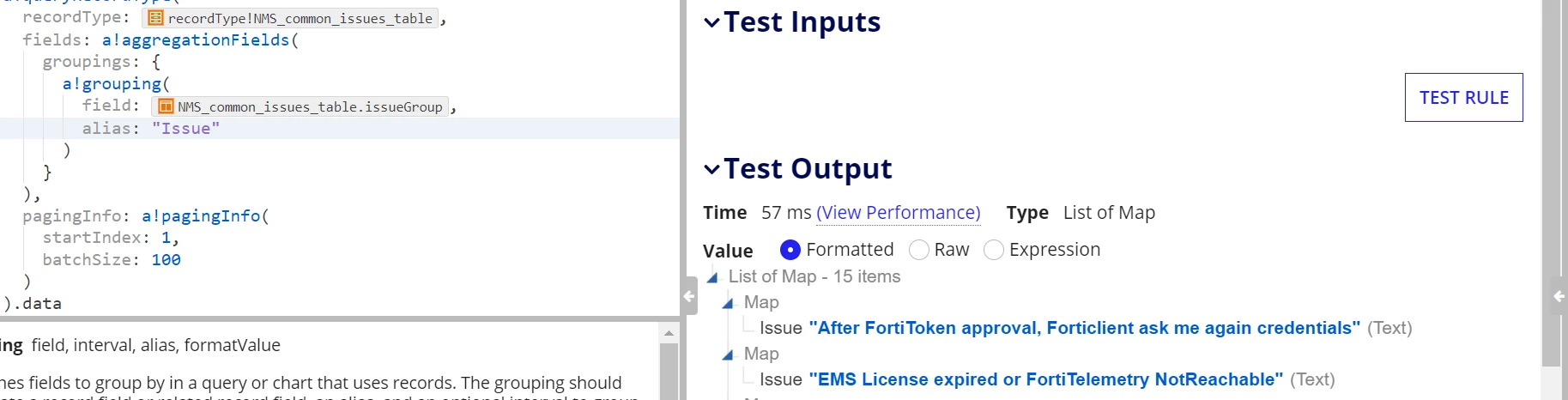Click right edge panel collapse arrow
Image resolution: width=1568 pixels, height=400 pixels.
tap(1559, 296)
